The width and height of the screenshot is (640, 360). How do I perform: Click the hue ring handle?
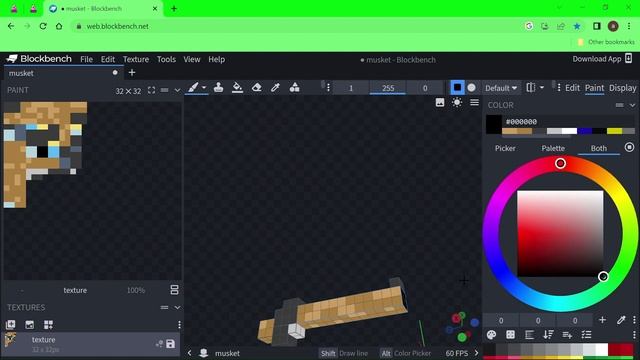(x=560, y=163)
